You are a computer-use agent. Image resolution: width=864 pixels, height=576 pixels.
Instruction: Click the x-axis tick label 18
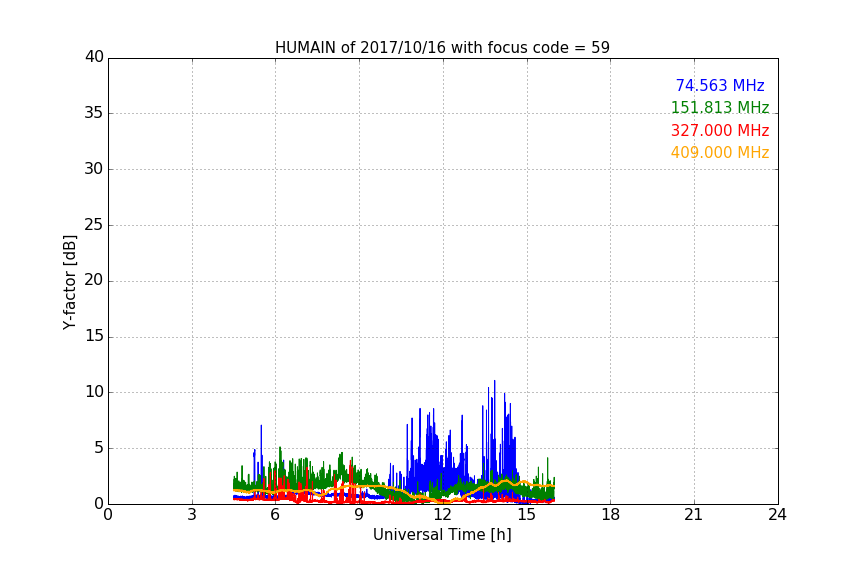point(610,515)
